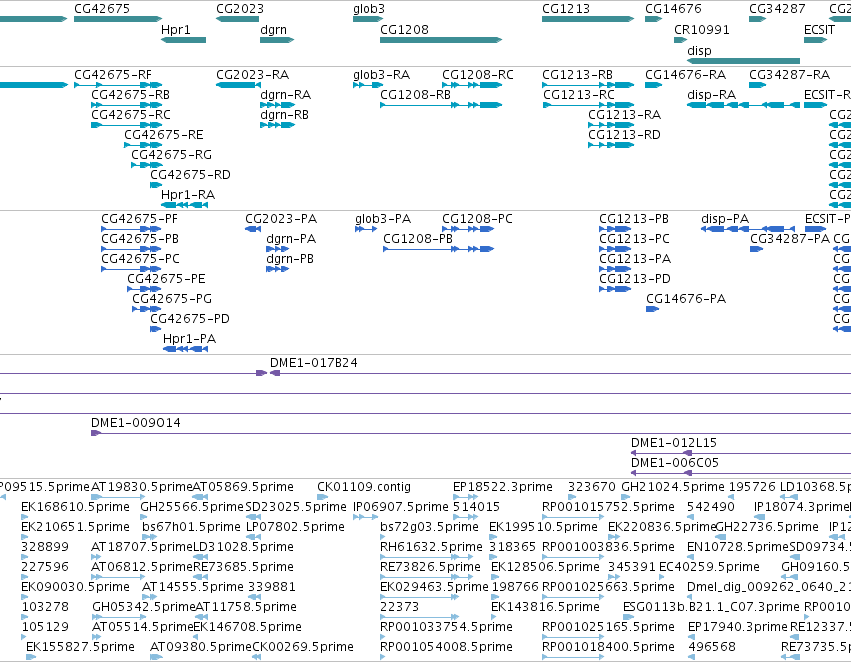
Task: Select the CG34287 gene label
Action: pyautogui.click(x=777, y=9)
